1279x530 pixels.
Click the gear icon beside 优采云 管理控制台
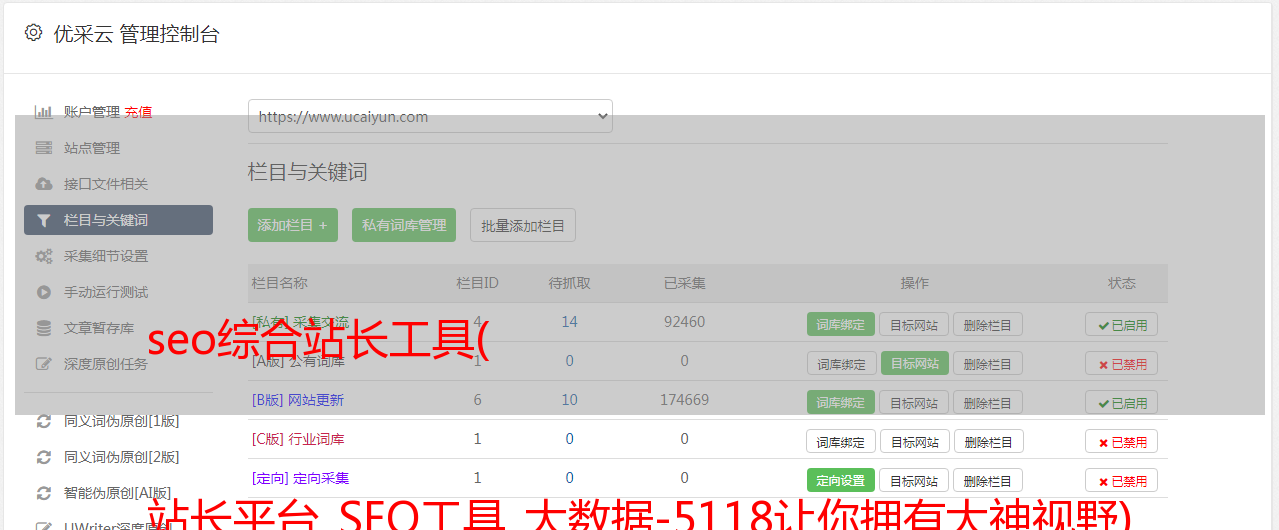tap(33, 33)
